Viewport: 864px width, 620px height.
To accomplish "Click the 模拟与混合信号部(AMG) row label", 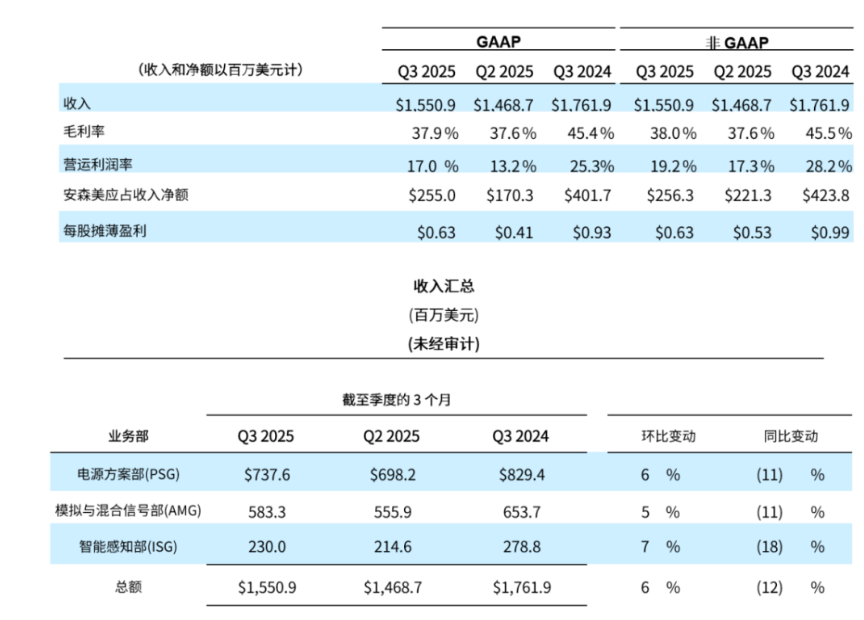I will [x=128, y=510].
